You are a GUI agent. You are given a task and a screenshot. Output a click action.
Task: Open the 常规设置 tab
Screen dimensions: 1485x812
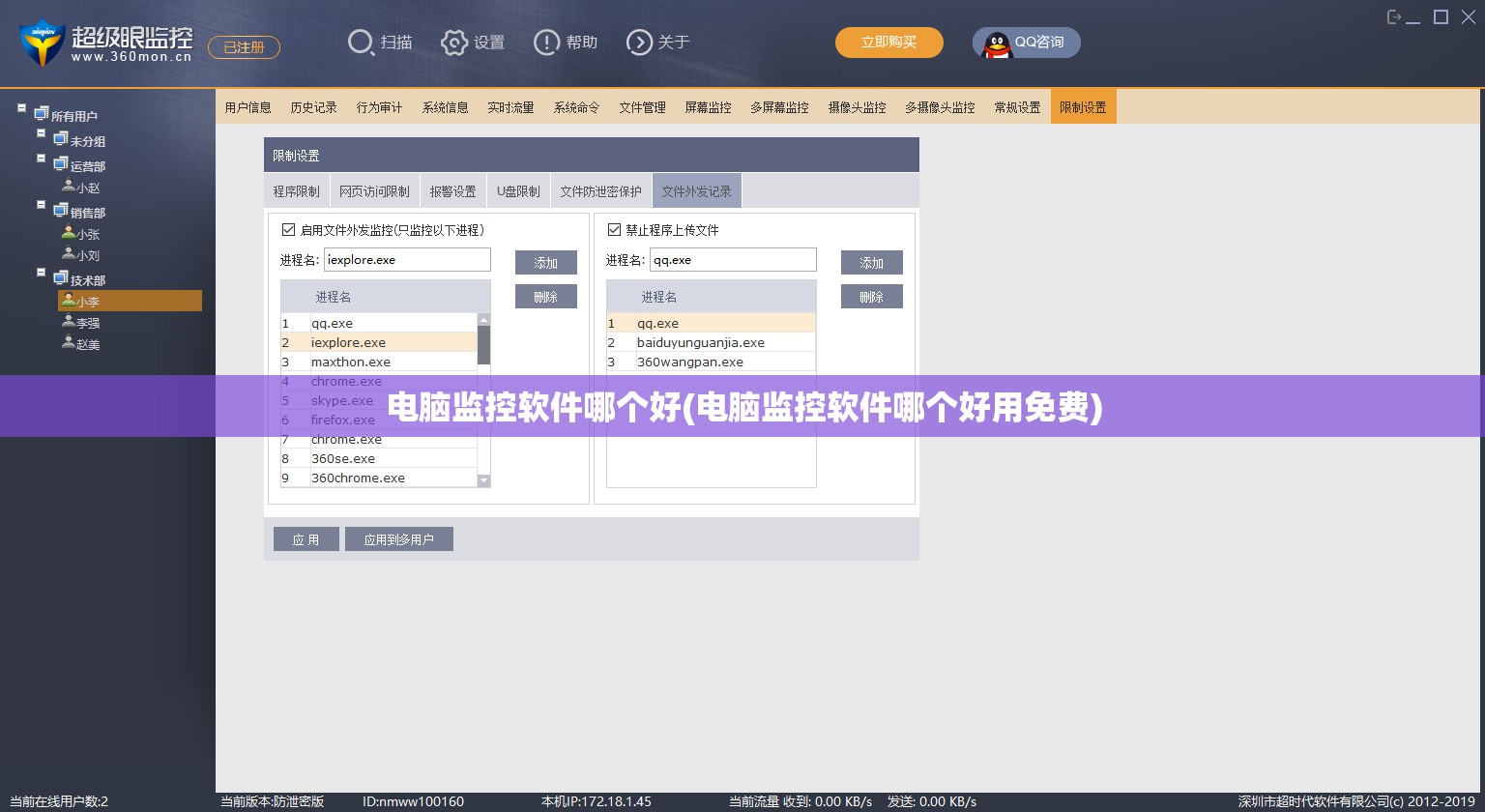pos(1018,107)
